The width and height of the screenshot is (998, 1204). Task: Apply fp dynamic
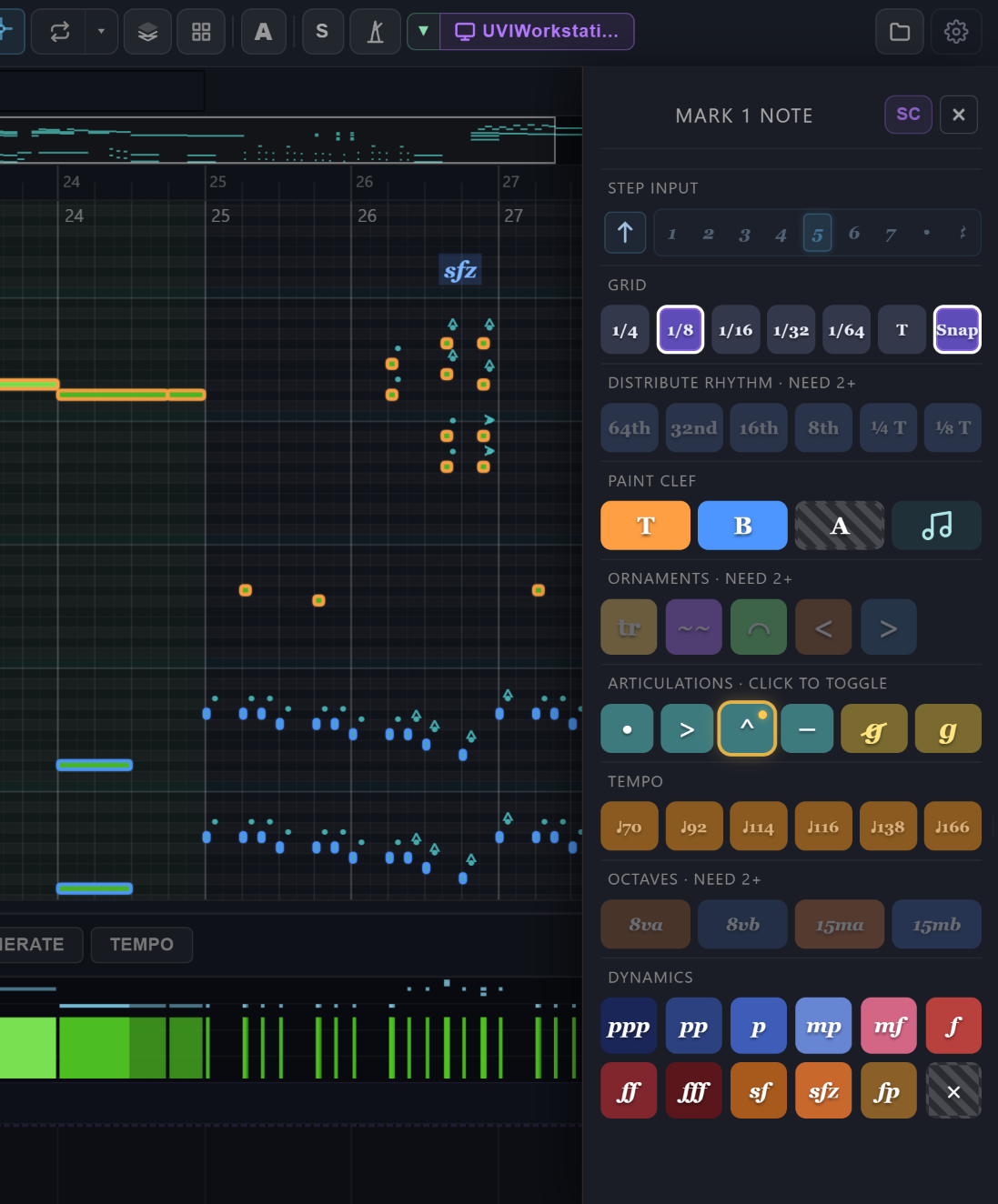coord(889,1090)
